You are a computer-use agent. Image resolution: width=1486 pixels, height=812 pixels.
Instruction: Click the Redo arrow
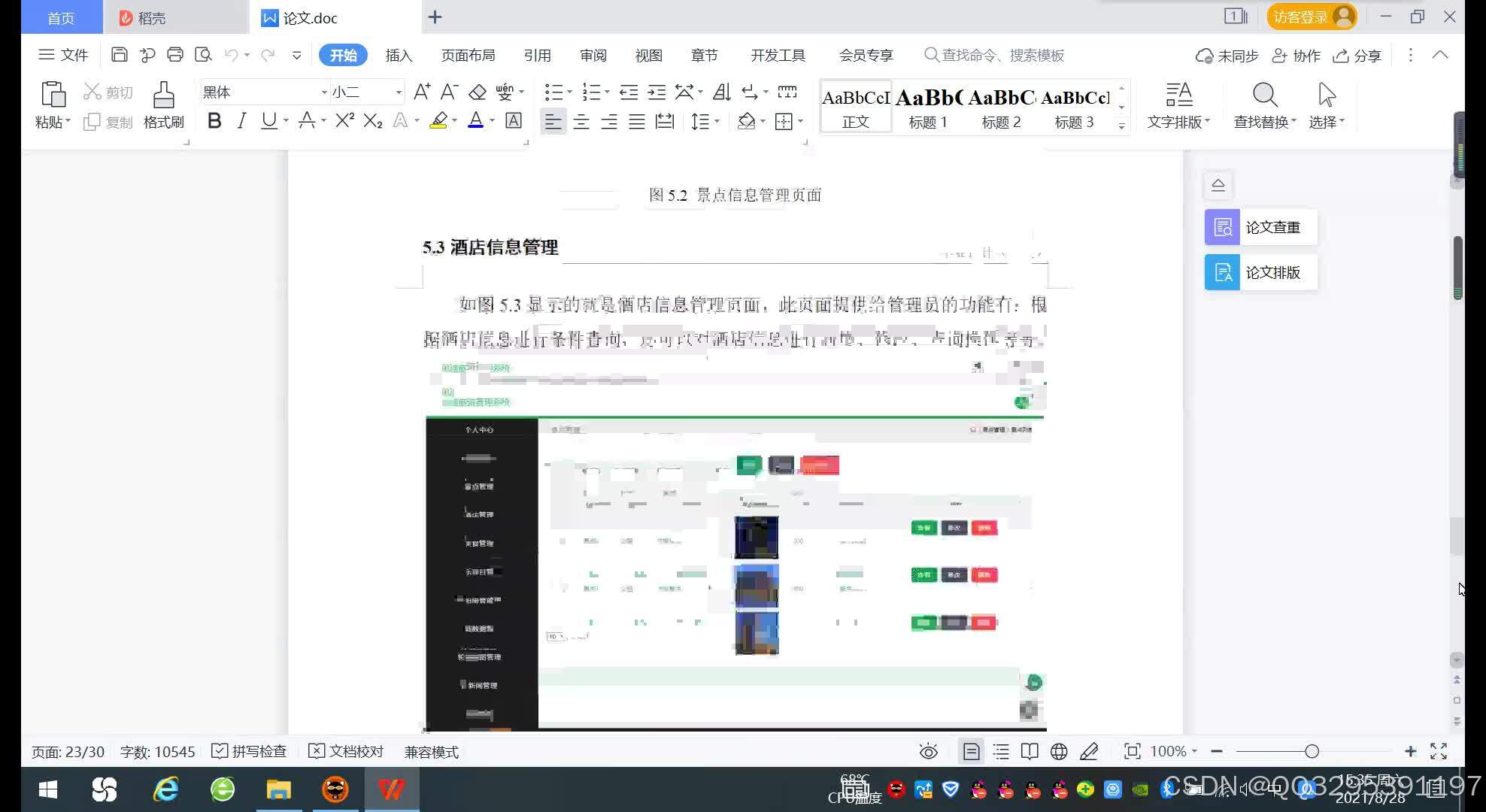[268, 55]
